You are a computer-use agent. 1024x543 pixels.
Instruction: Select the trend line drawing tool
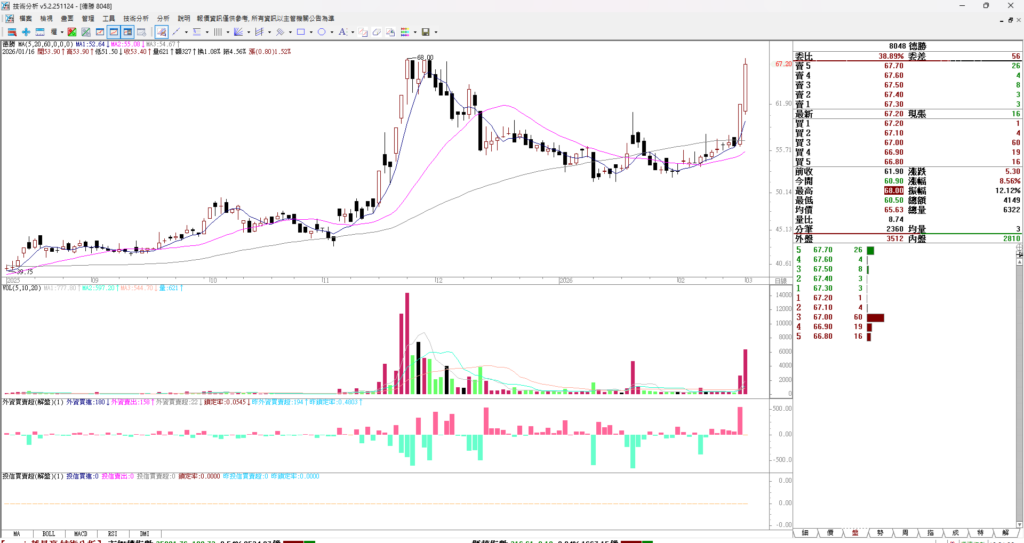[x=176, y=32]
